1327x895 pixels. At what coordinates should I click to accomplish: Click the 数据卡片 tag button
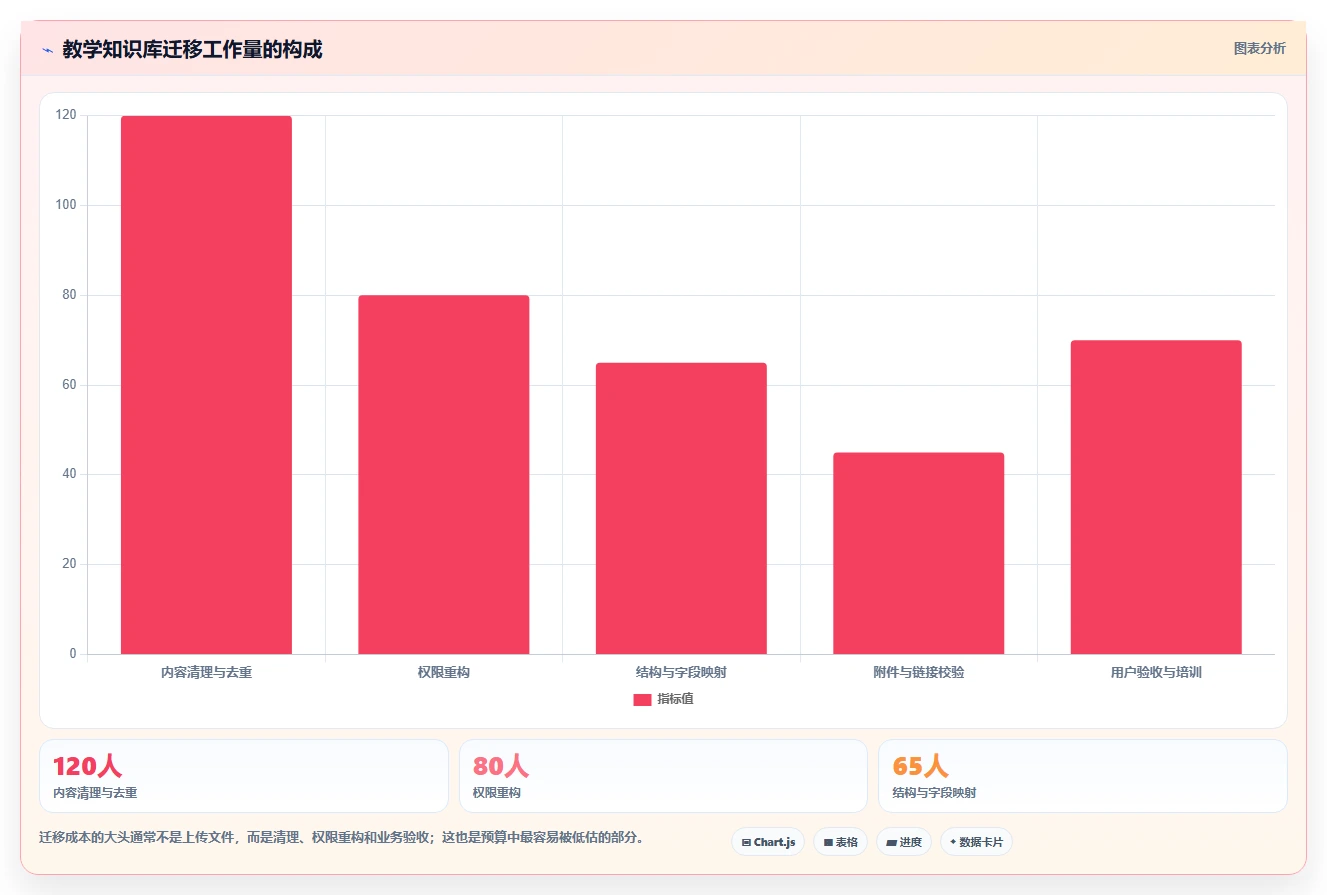click(x=976, y=842)
